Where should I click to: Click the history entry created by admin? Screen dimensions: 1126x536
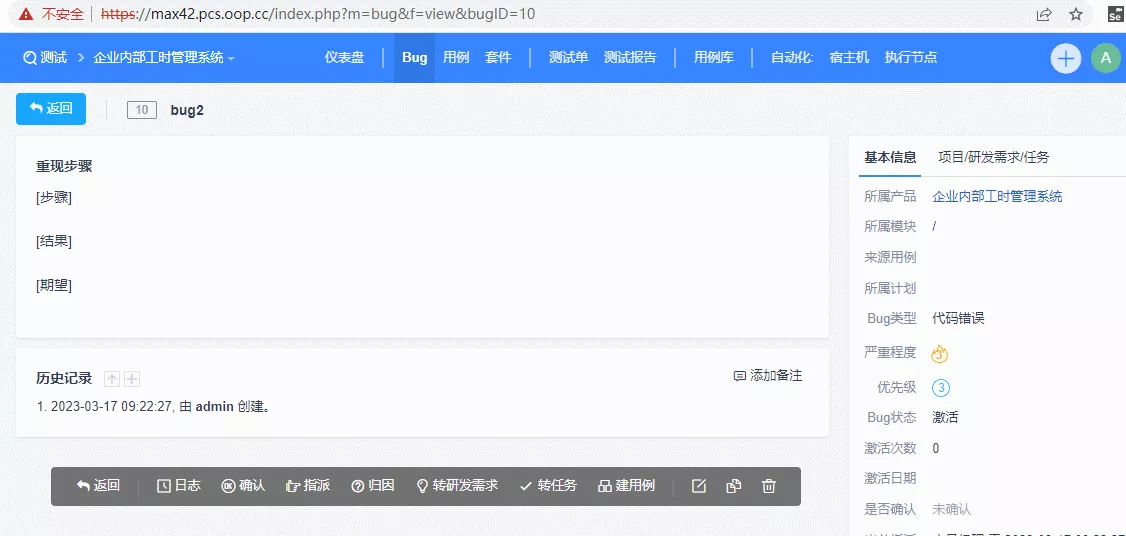[154, 407]
